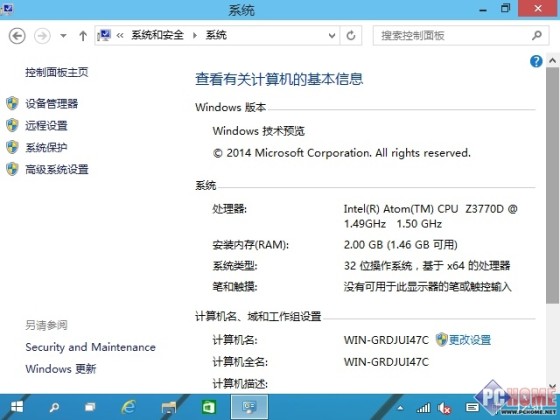Image resolution: width=560 pixels, height=420 pixels.
Task: Open the notifications tray icon
Action: tap(472, 408)
